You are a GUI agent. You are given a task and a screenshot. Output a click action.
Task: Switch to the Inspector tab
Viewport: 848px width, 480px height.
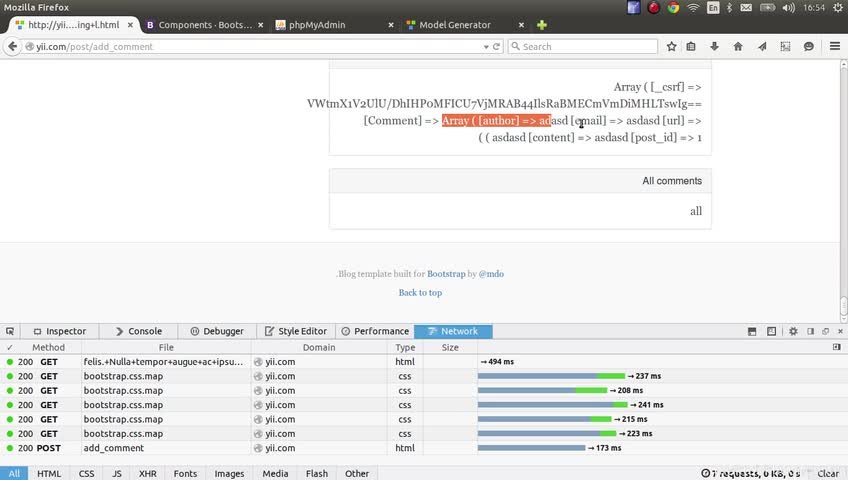[59, 331]
